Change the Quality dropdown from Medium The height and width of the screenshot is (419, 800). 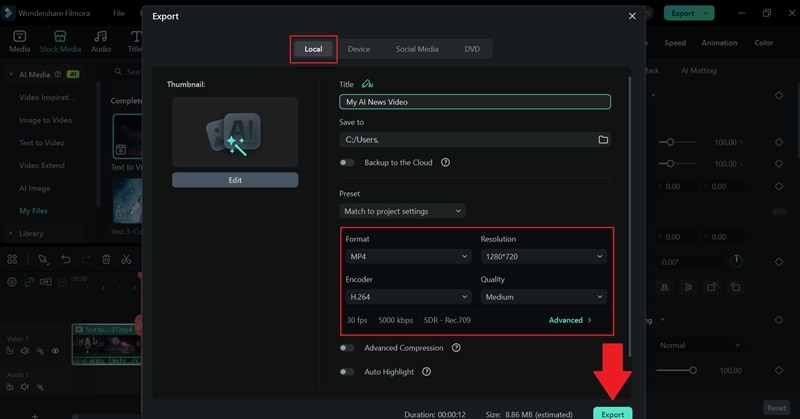click(x=543, y=297)
